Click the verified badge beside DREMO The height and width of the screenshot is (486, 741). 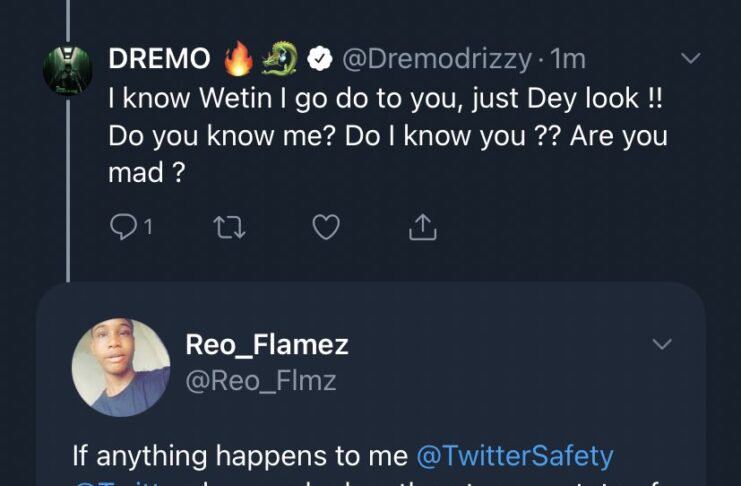tap(319, 60)
